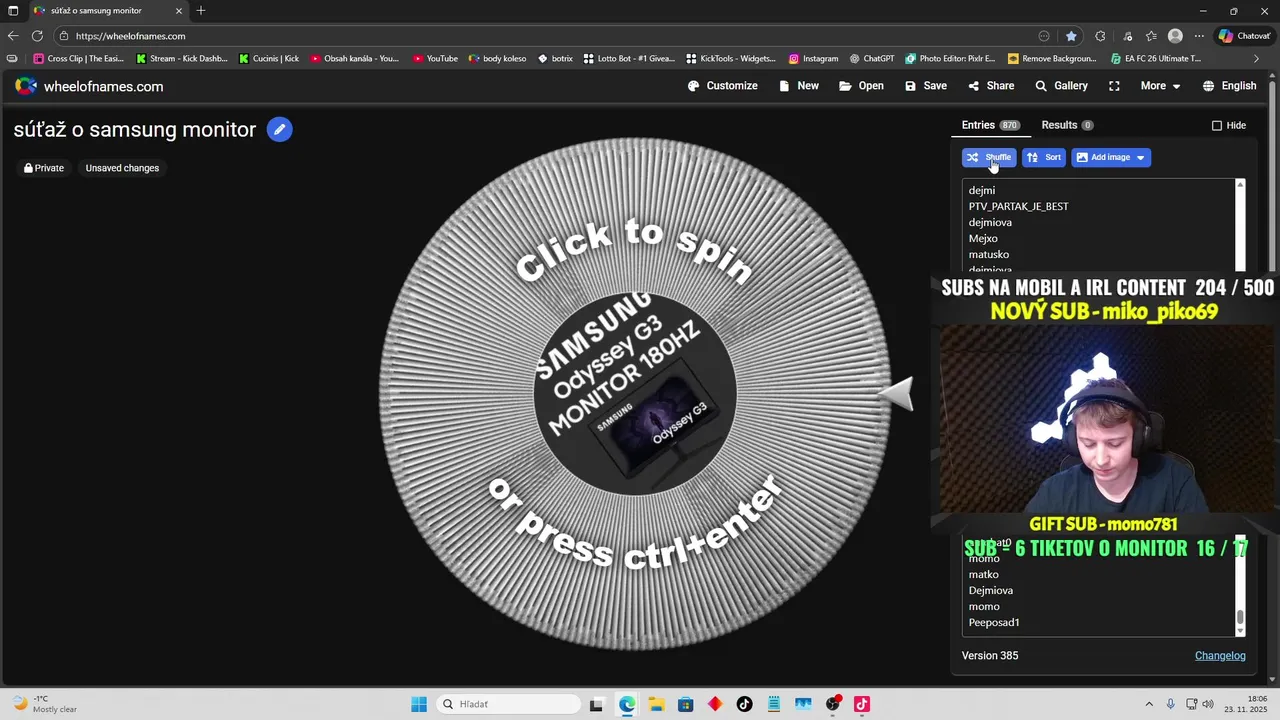Click the entries list scrollbar thumb
The image size is (1280, 720).
point(1240,618)
